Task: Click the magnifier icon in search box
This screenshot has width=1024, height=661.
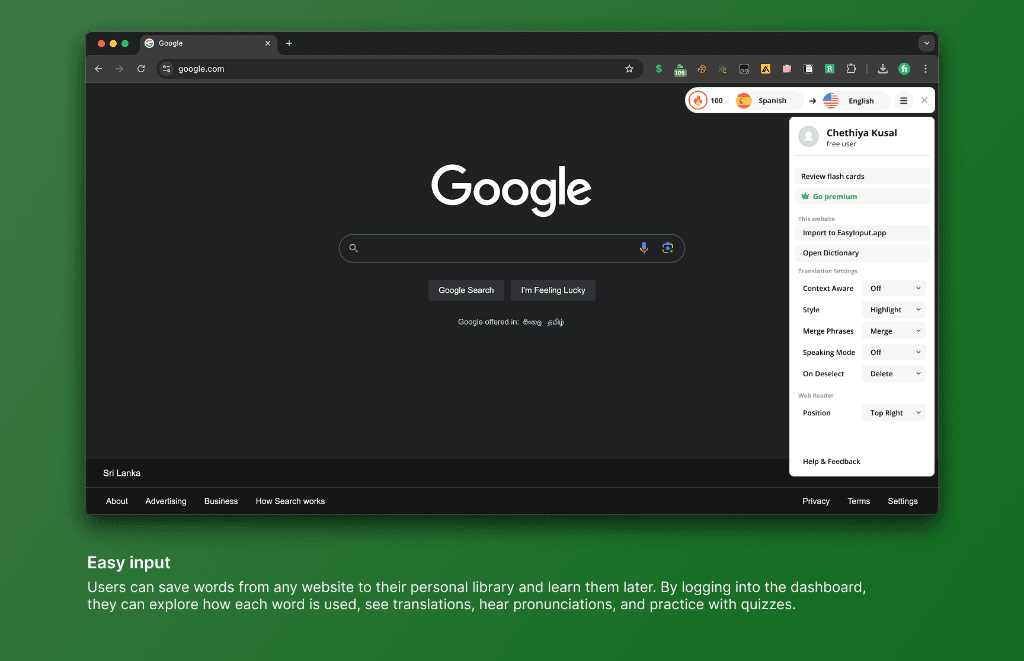Action: point(353,248)
